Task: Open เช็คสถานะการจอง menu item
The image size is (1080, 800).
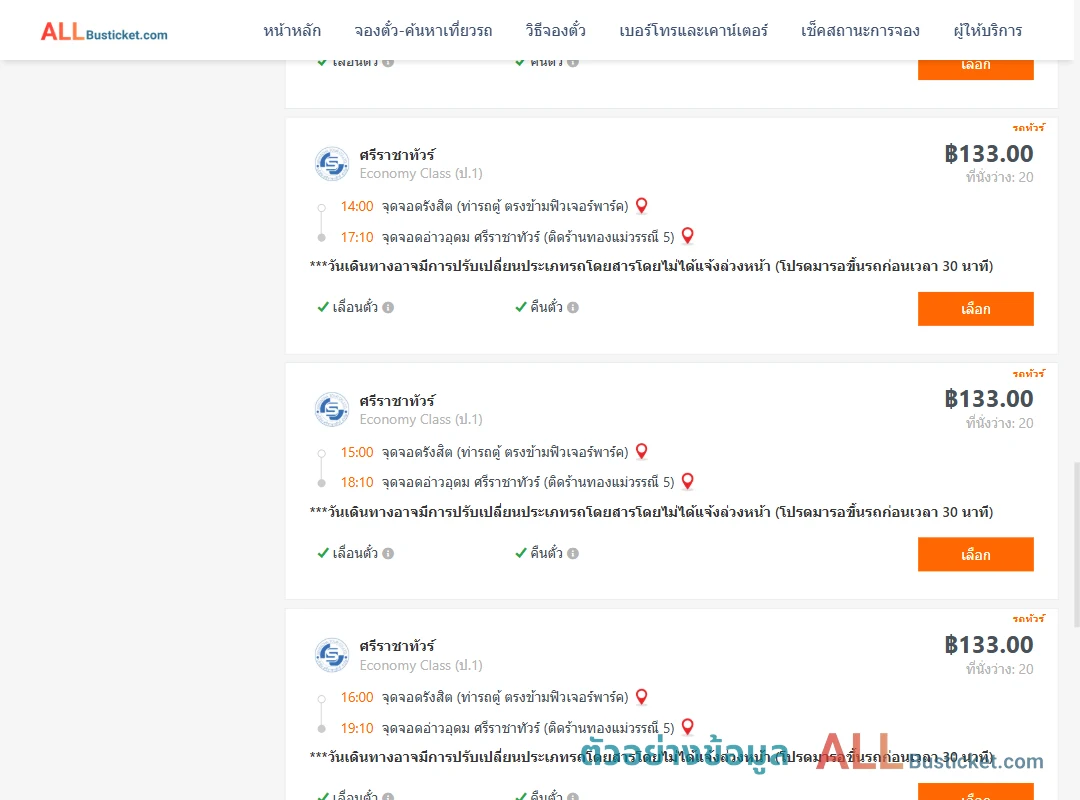Action: [860, 31]
